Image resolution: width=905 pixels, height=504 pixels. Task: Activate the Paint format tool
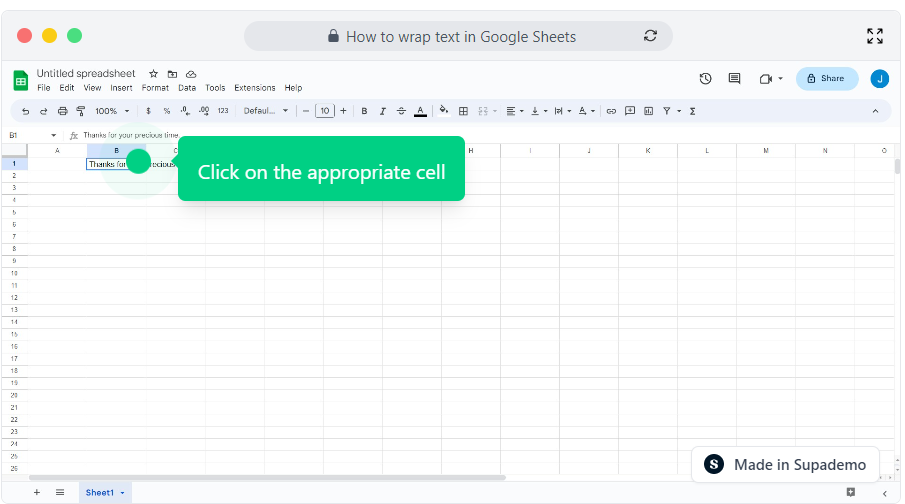coord(81,111)
